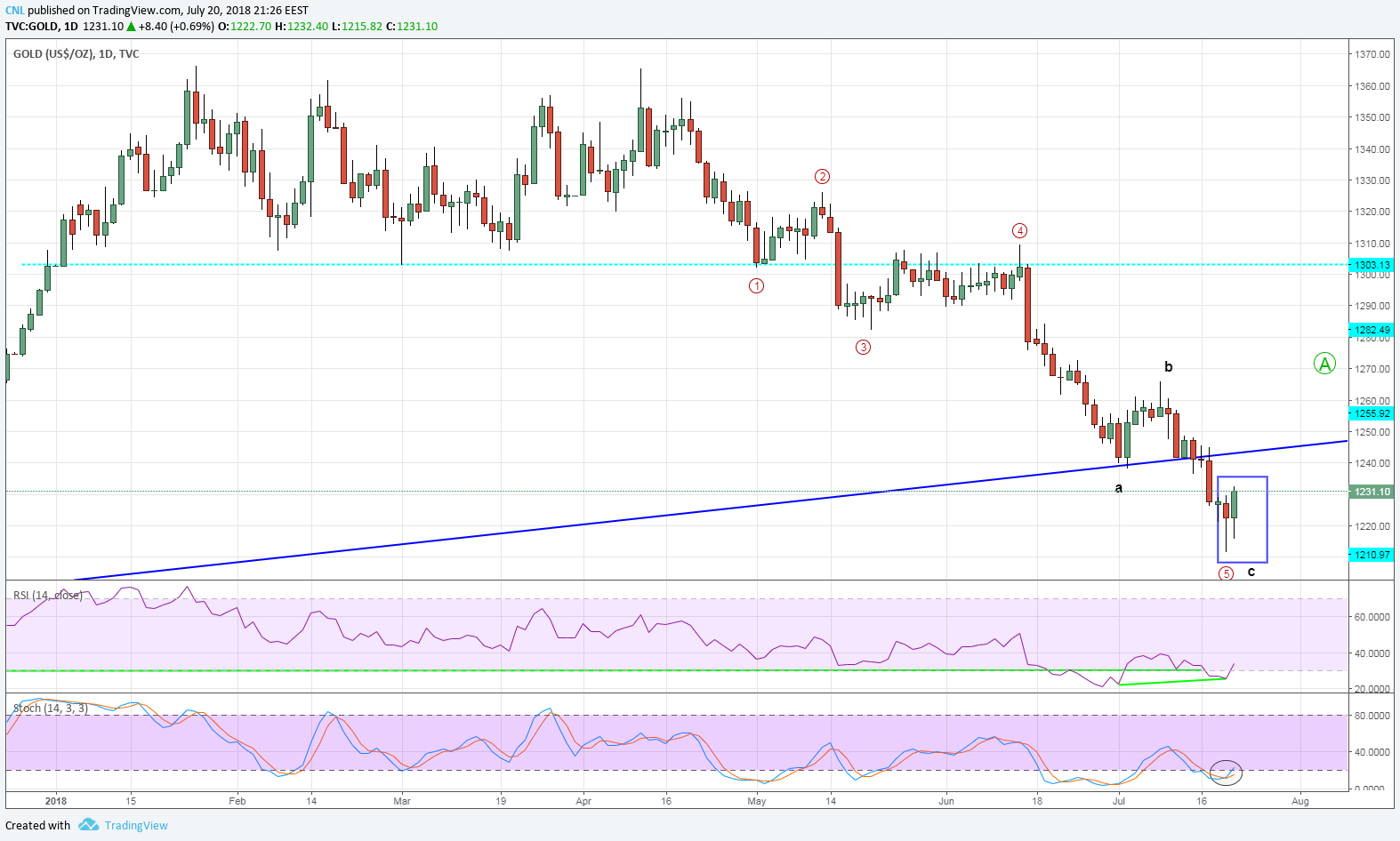
Task: Select the circled wave 4 label
Action: pyautogui.click(x=1019, y=230)
